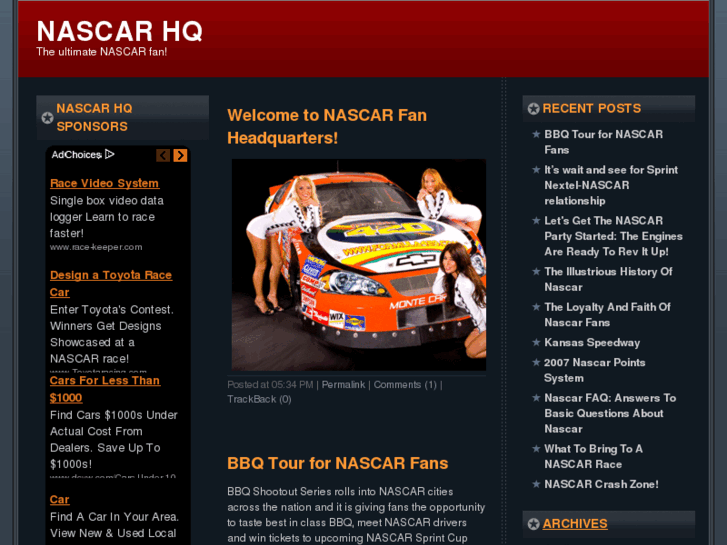Image resolution: width=727 pixels, height=545 pixels.
Task: Click the race car photo with models
Action: pyautogui.click(x=359, y=264)
